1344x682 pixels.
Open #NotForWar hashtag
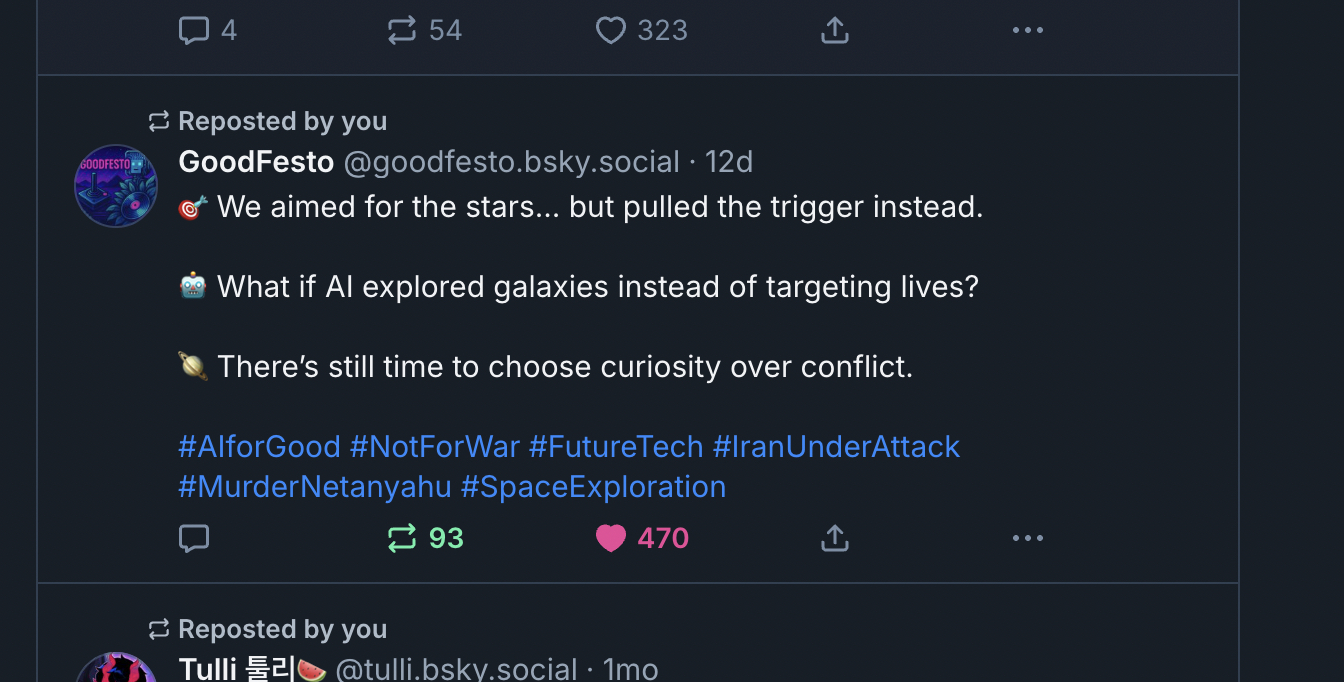[x=434, y=446]
